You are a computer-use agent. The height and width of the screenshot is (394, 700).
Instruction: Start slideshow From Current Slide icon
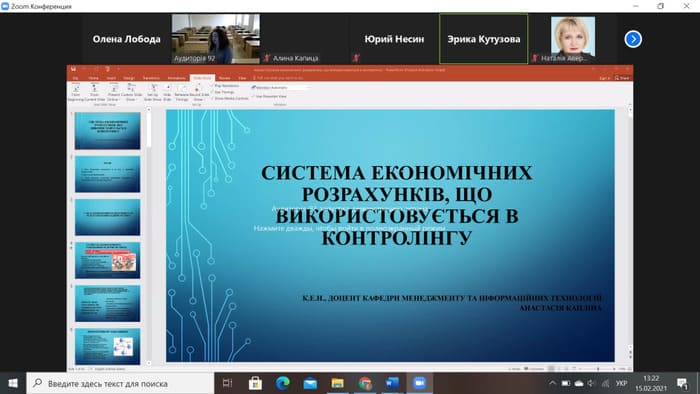pyautogui.click(x=95, y=92)
